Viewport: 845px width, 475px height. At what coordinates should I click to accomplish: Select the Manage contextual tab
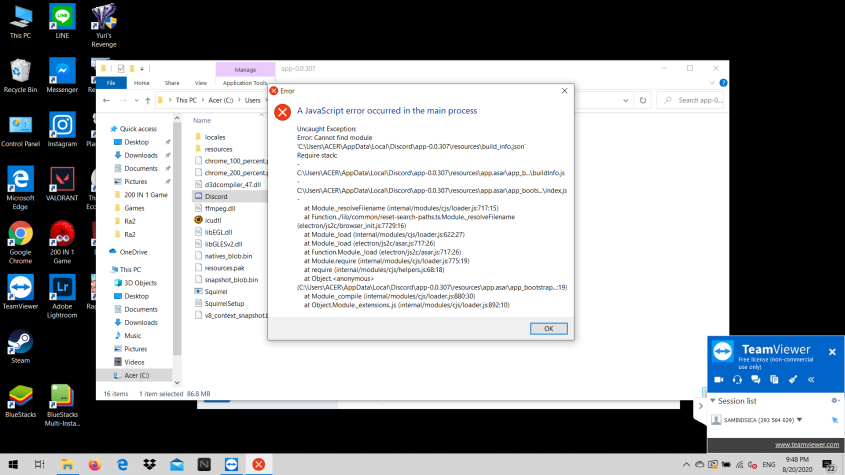245,70
